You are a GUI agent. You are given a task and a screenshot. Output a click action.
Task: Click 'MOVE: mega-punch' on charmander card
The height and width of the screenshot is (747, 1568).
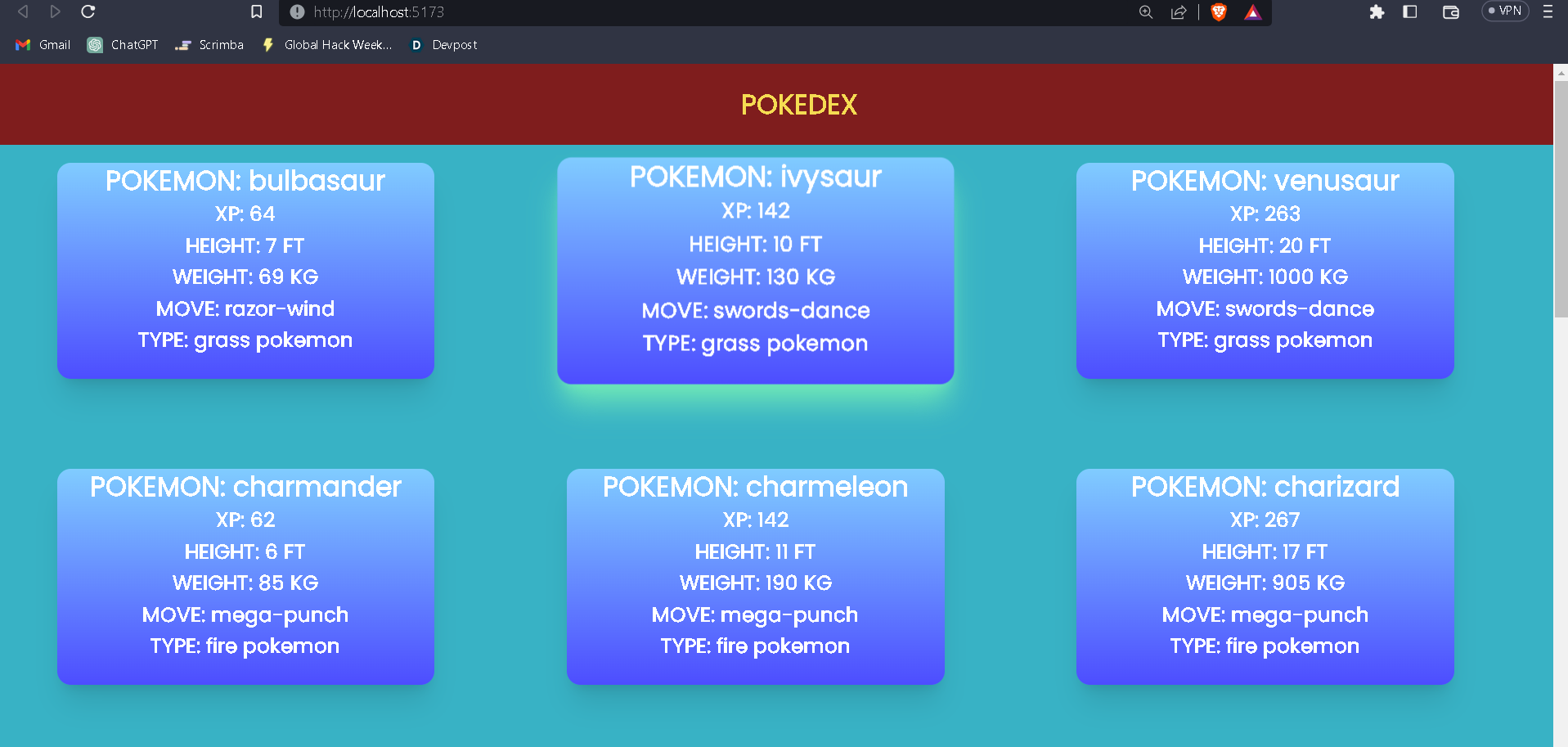(245, 614)
